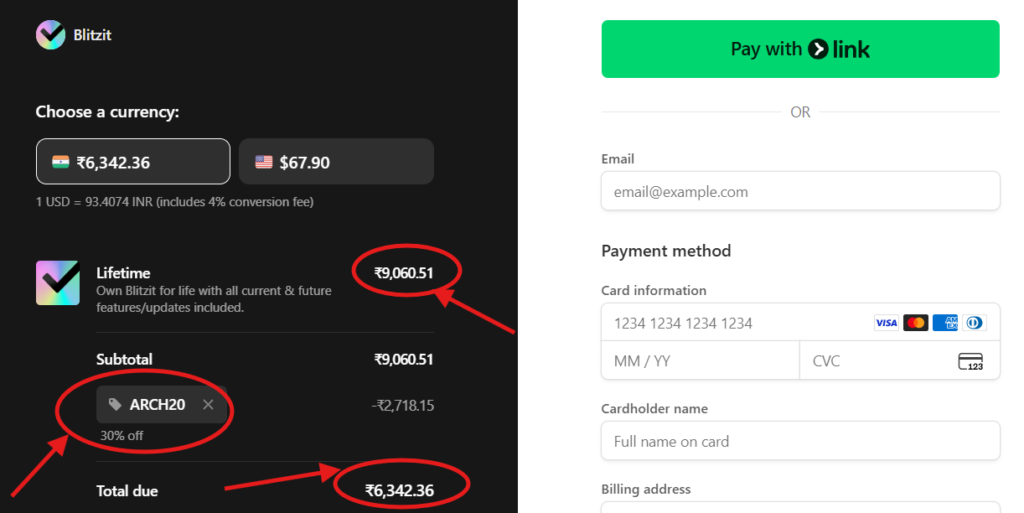Click the Blitzit logo icon

point(51,35)
